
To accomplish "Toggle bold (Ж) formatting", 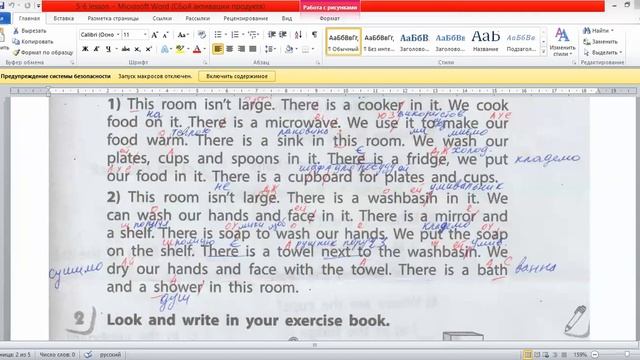I will (85, 49).
